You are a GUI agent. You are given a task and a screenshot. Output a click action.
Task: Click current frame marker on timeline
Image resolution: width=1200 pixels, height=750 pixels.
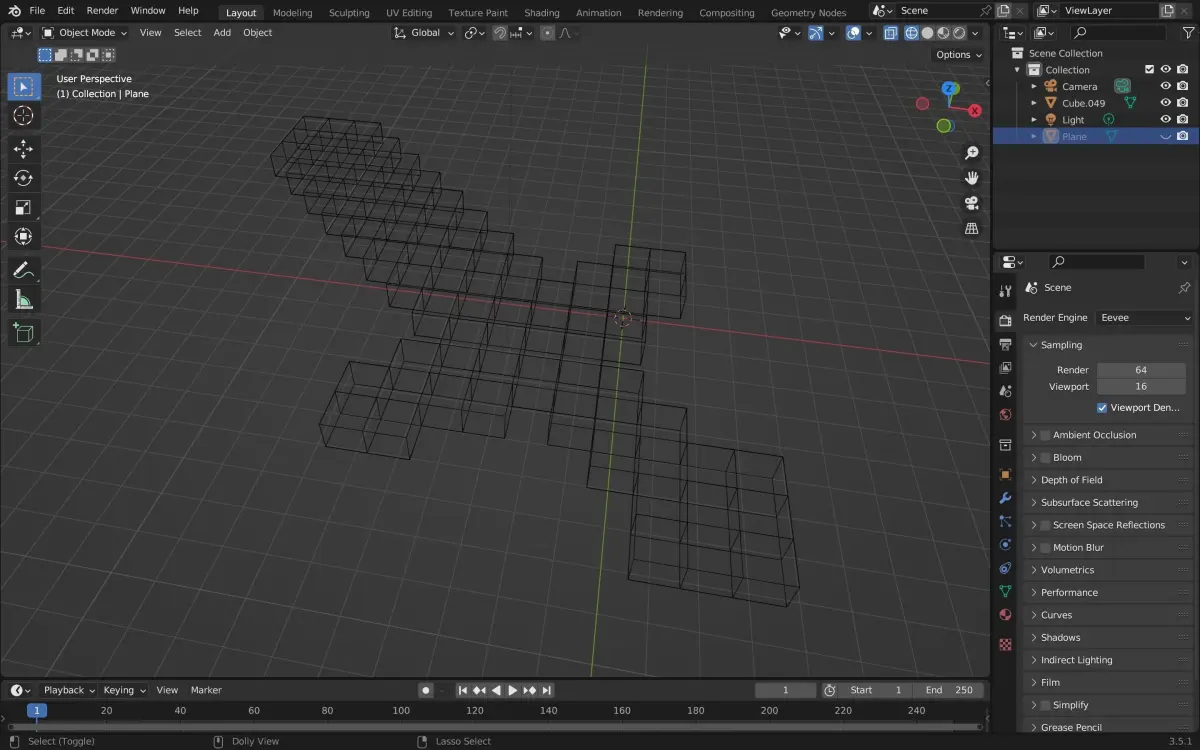(x=36, y=710)
